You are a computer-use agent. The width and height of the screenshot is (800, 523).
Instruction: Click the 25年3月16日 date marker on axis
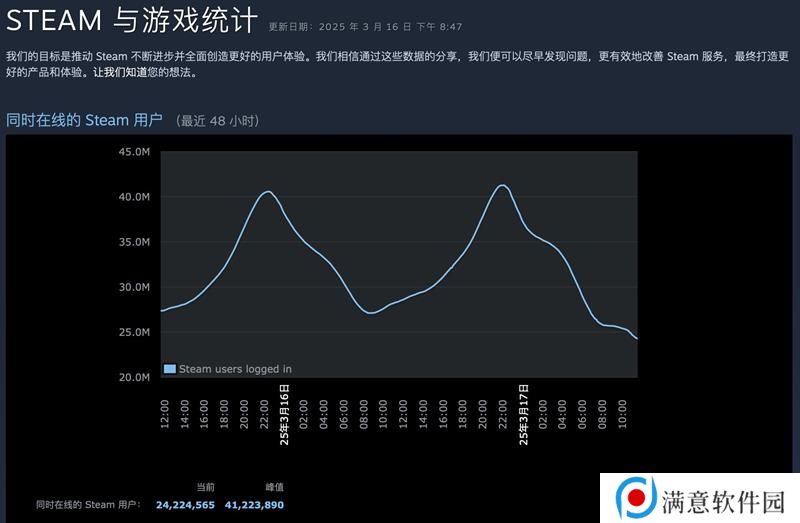click(284, 415)
